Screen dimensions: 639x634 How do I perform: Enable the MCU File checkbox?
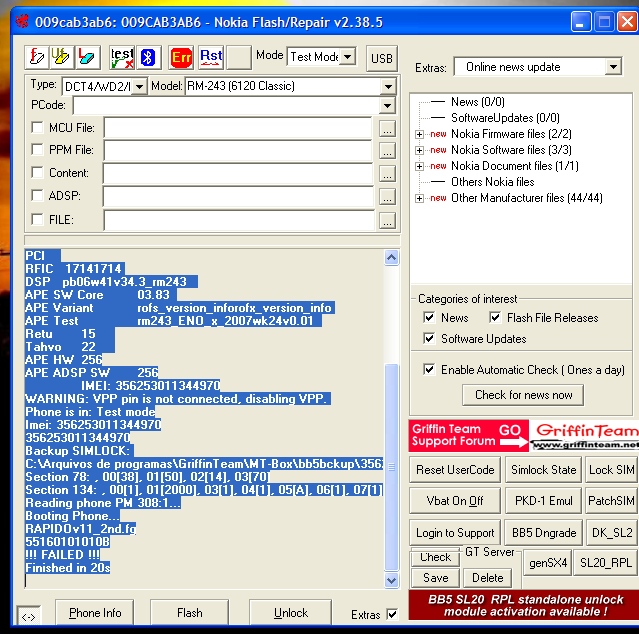[x=37, y=128]
